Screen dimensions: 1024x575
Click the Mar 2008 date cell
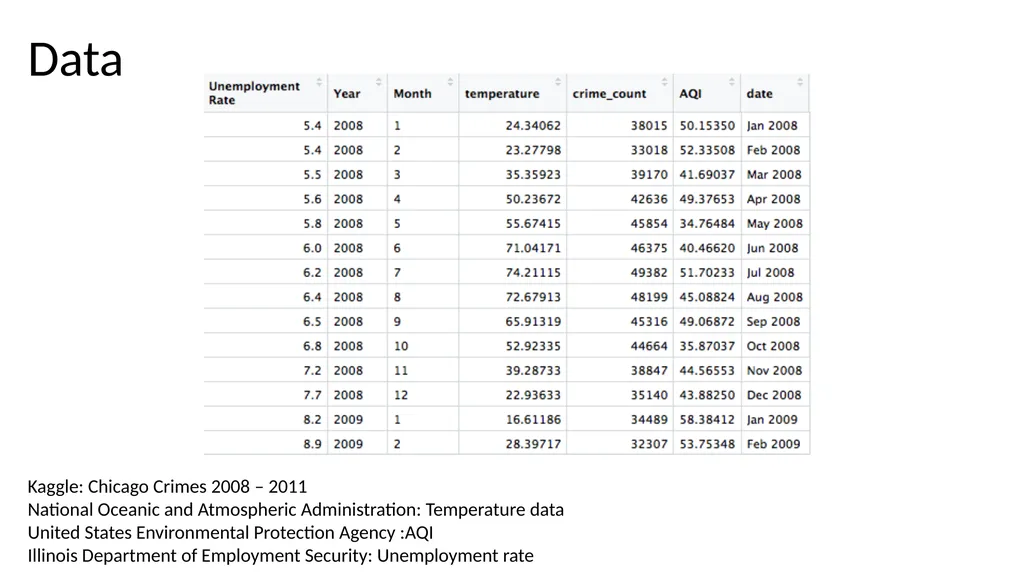(774, 174)
